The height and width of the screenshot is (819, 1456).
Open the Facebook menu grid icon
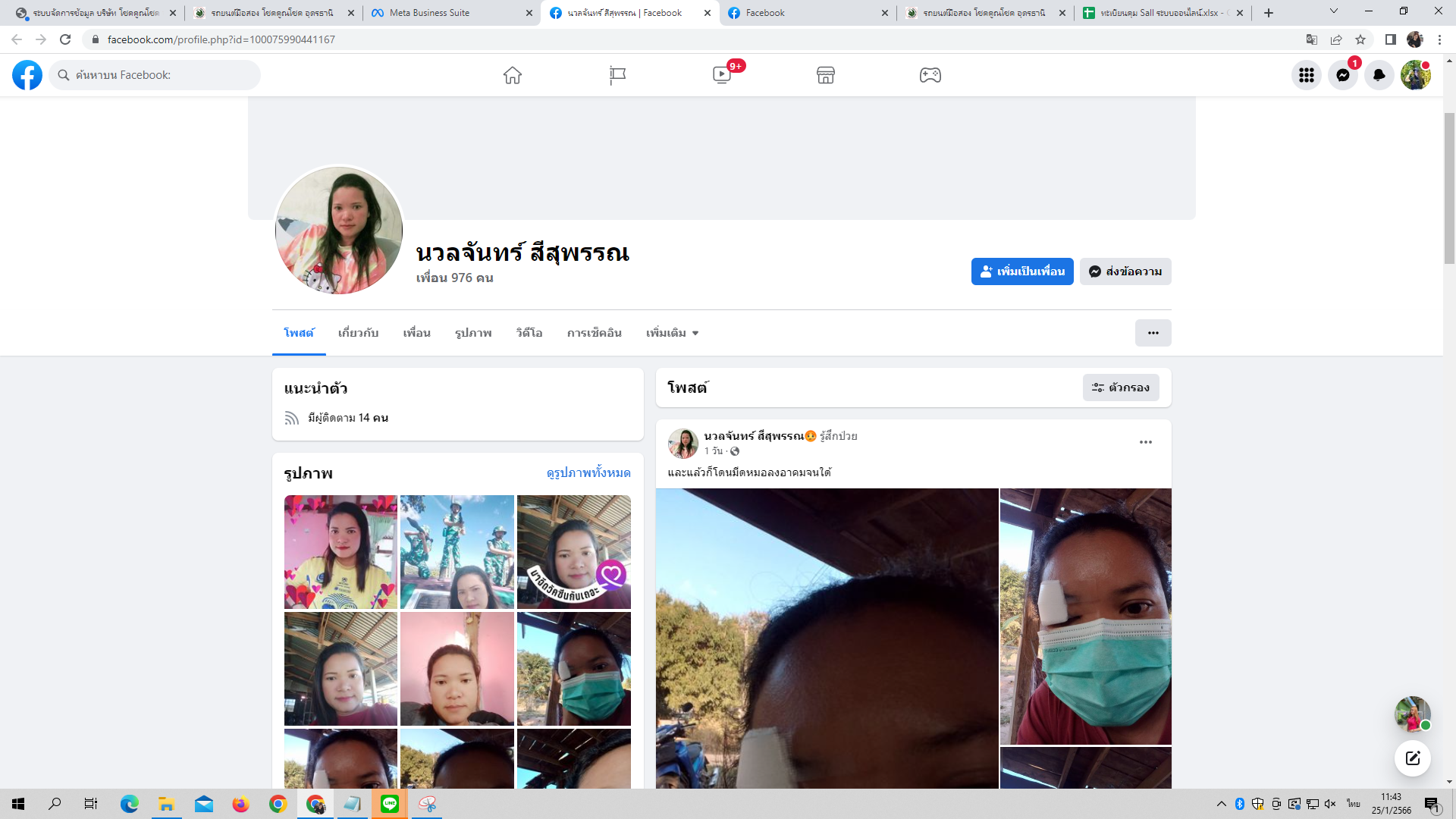click(1306, 75)
